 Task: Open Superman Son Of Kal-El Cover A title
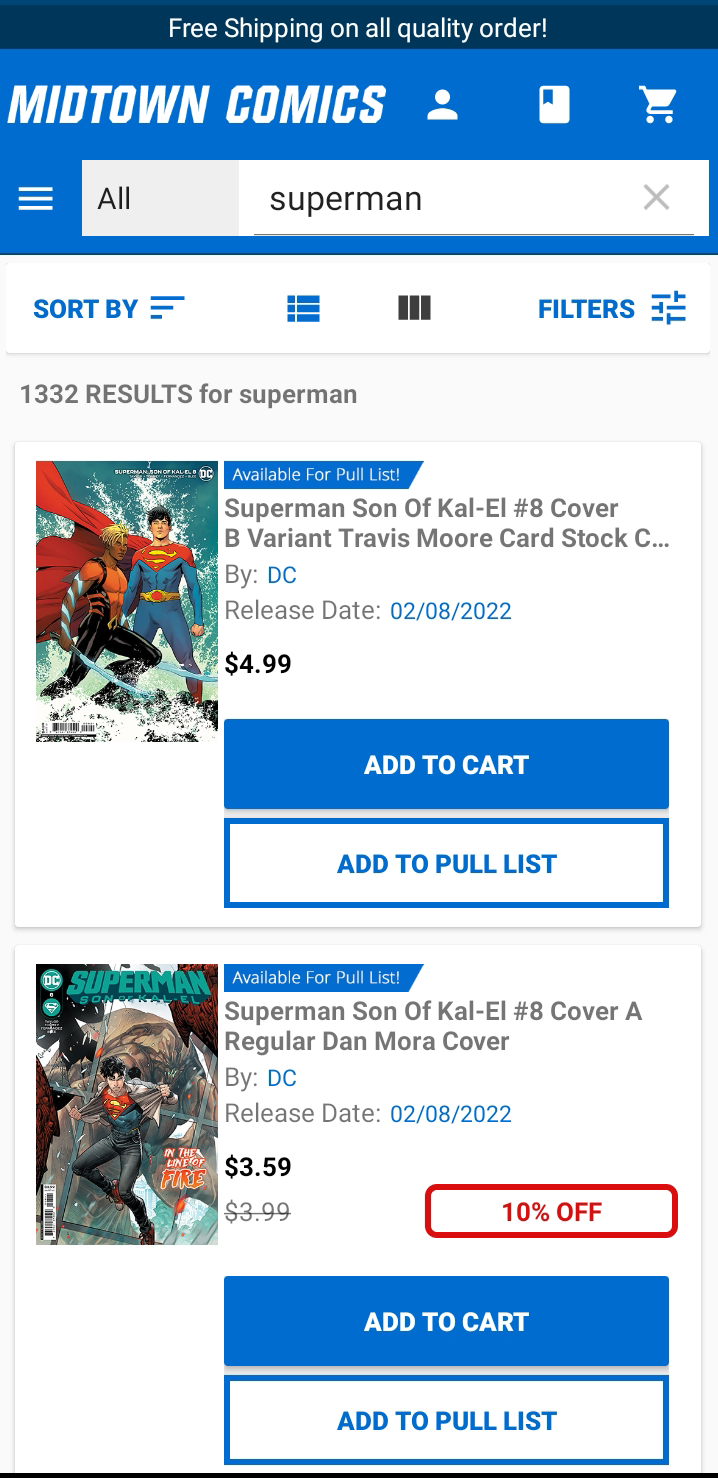(x=432, y=1026)
